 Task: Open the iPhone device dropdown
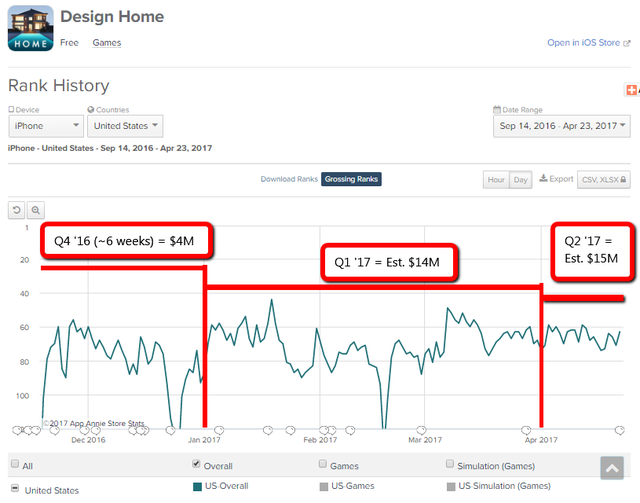pos(46,126)
